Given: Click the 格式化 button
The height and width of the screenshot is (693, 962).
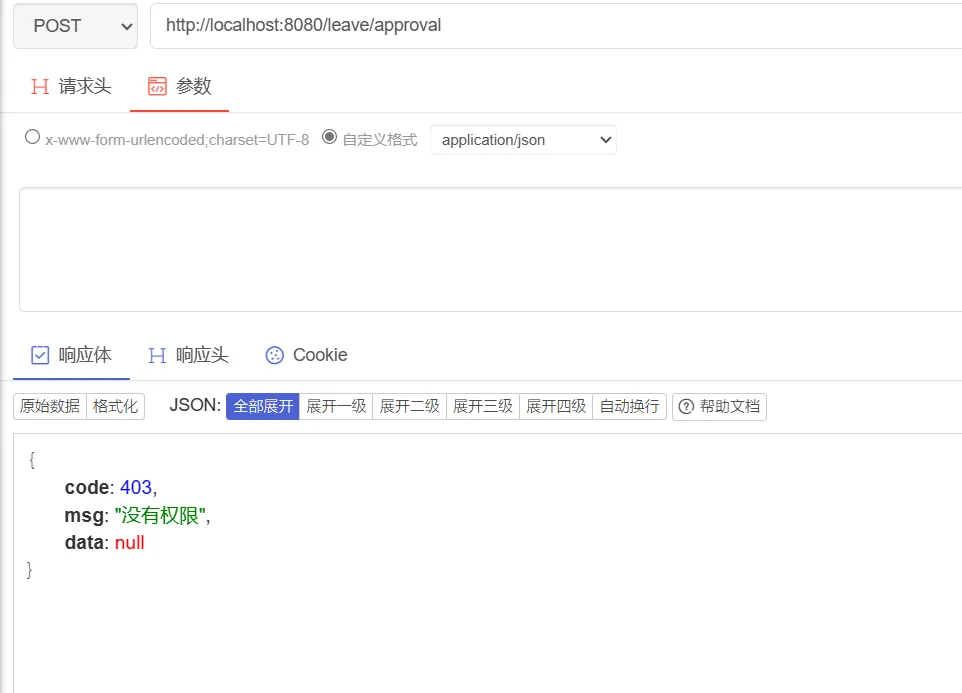Looking at the screenshot, I should 116,406.
